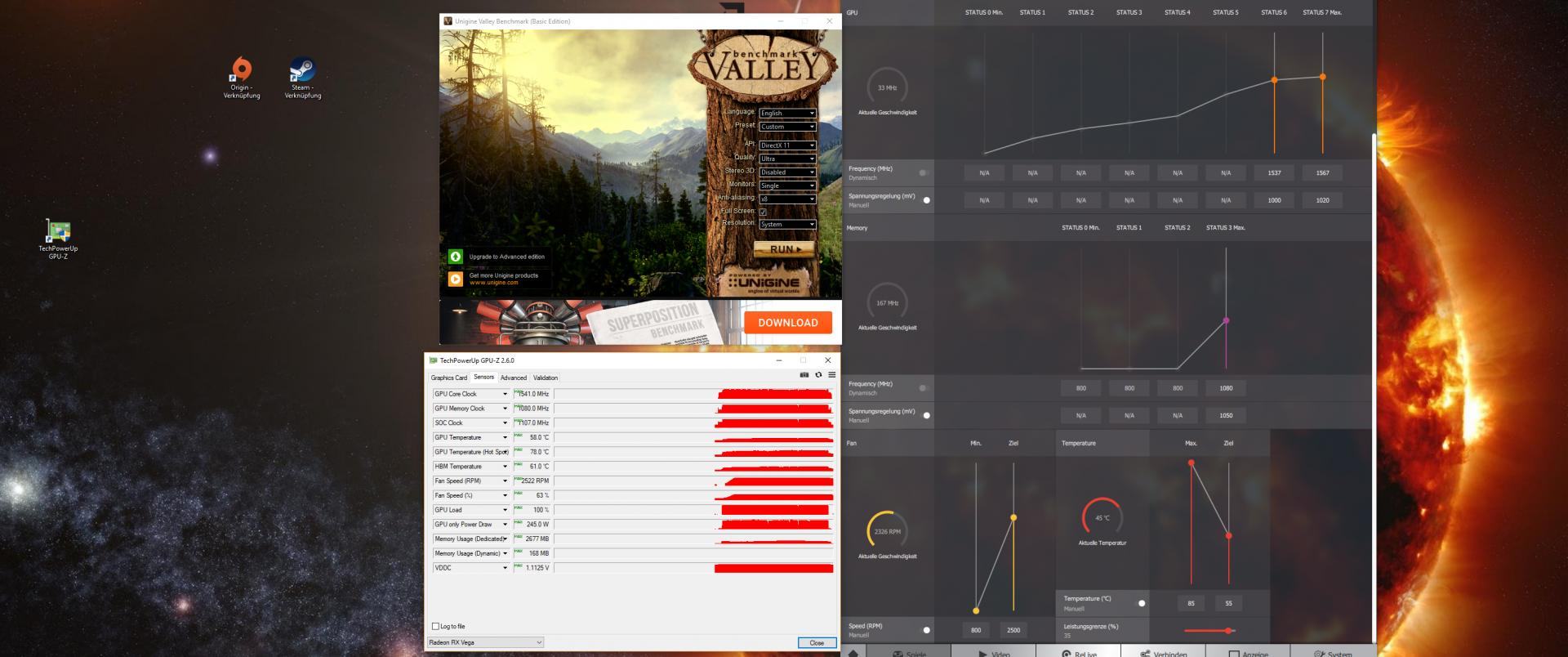Edit GPU Status 6 frequency field 1537
Image resolution: width=1568 pixels, height=657 pixels.
pos(1274,173)
